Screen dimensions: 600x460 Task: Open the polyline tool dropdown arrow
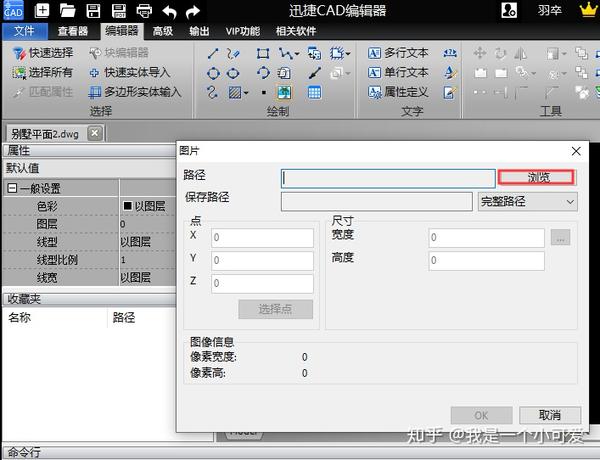click(x=297, y=54)
